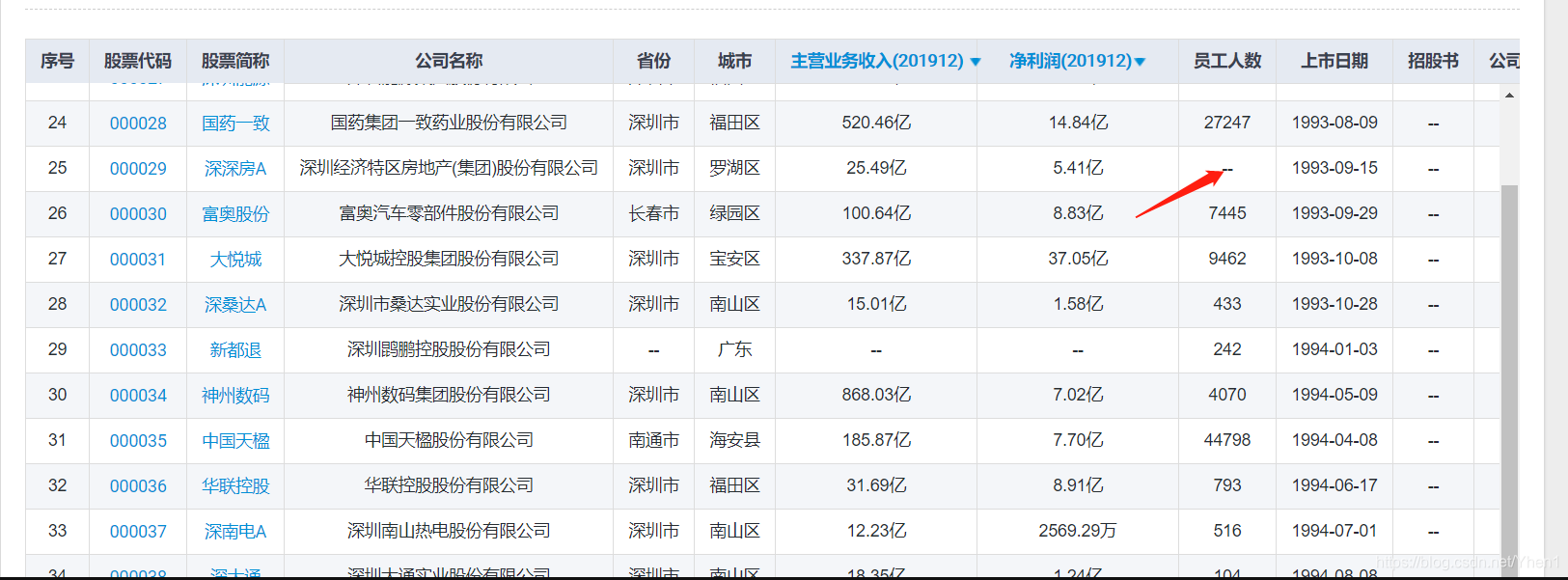Image resolution: width=1568 pixels, height=580 pixels.
Task: Open stock code 000028 link
Action: click(138, 124)
